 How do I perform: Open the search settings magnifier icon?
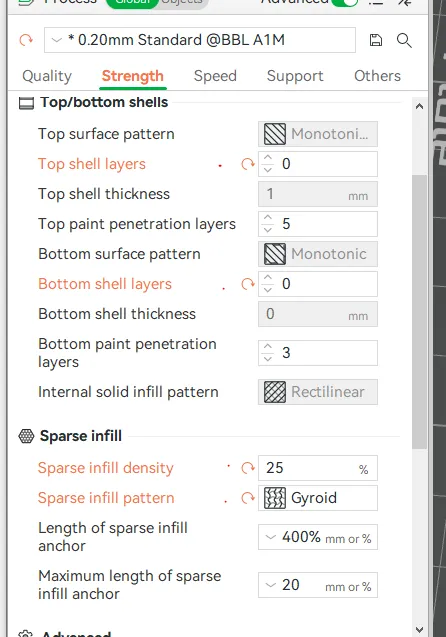[404, 41]
